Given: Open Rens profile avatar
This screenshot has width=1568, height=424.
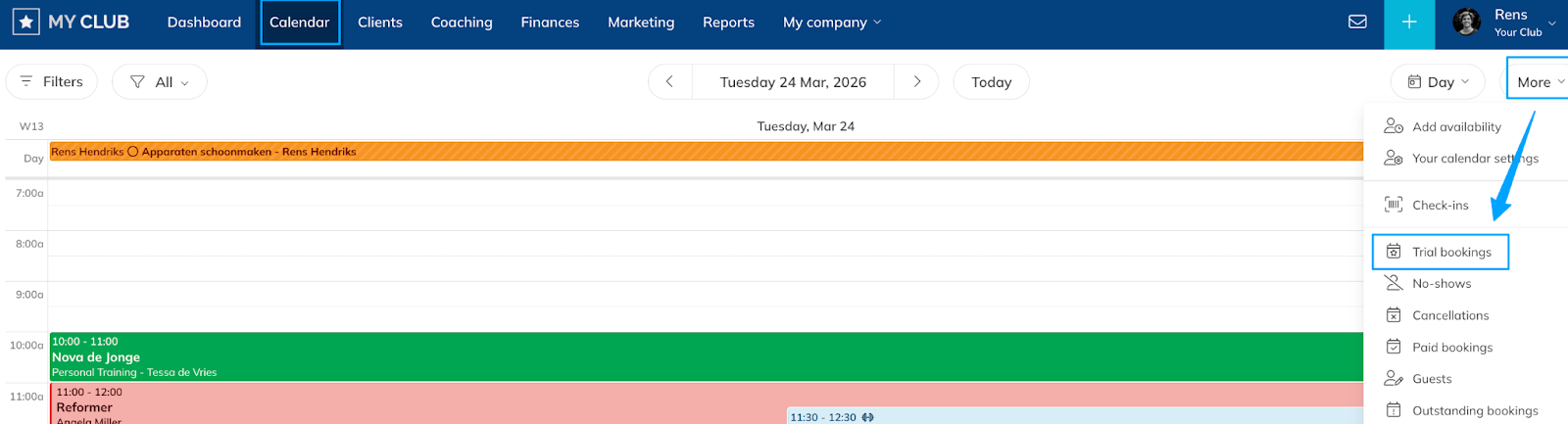Looking at the screenshot, I should coord(1466,23).
